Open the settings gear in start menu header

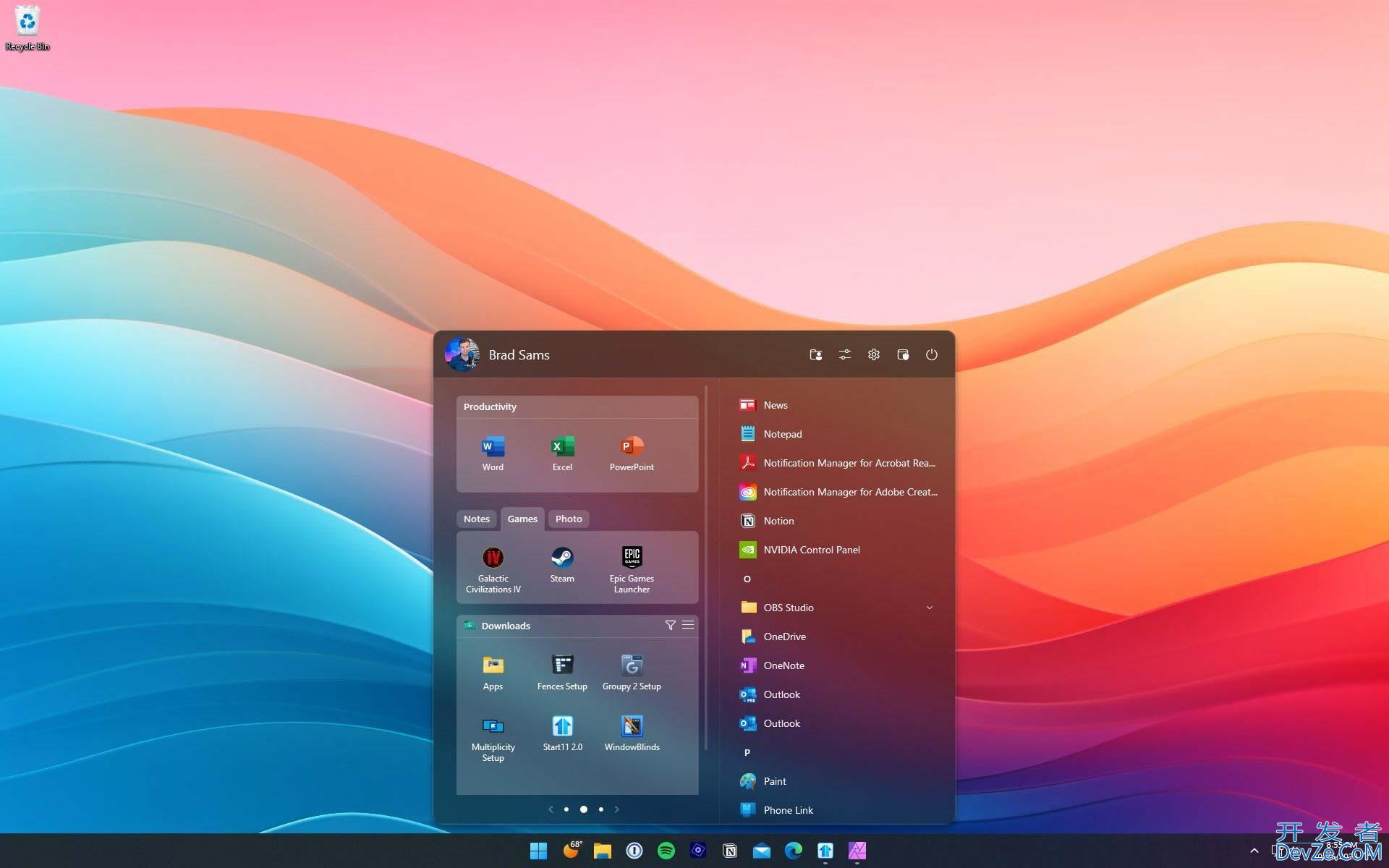[x=874, y=354]
